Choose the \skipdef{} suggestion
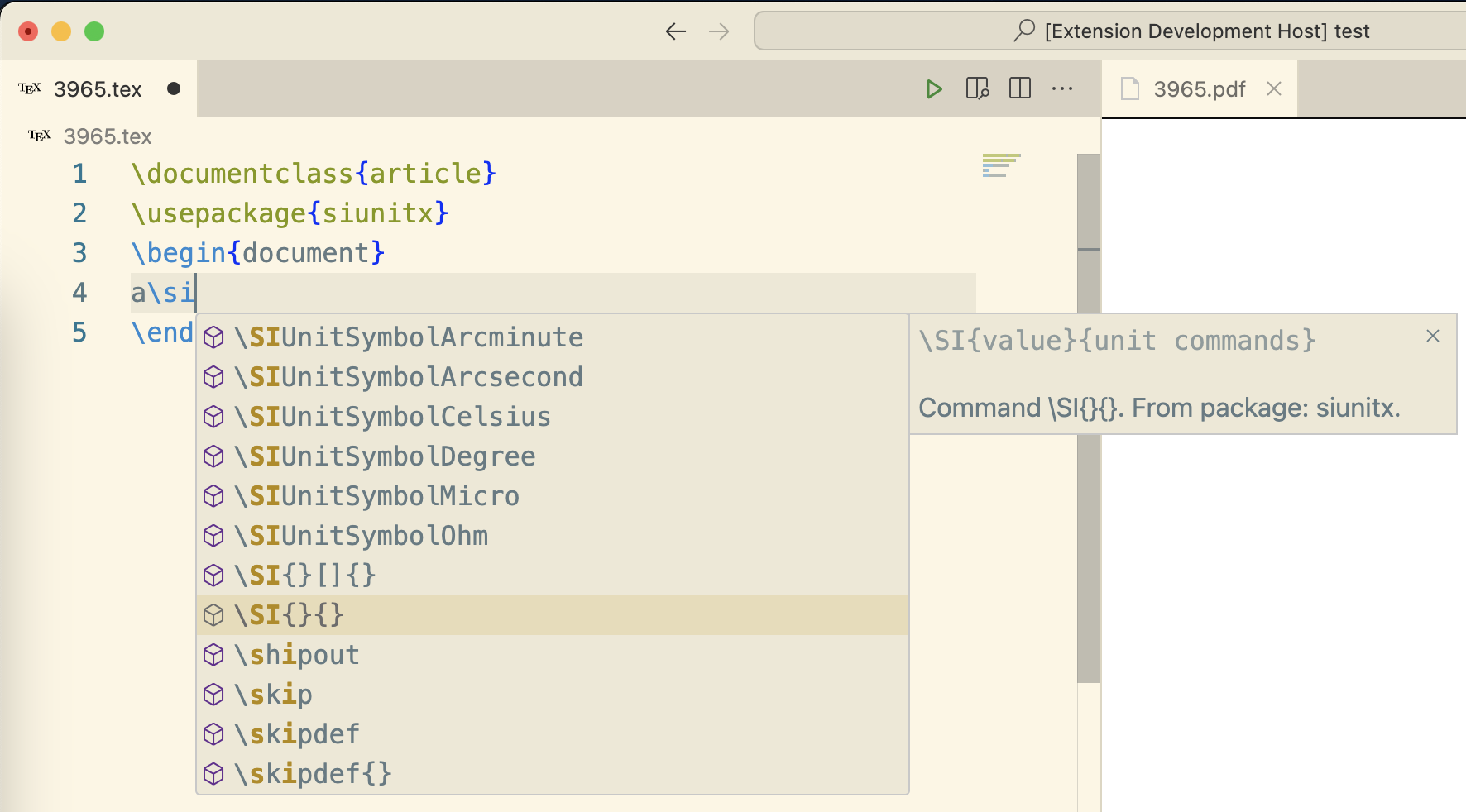1466x812 pixels. click(313, 773)
